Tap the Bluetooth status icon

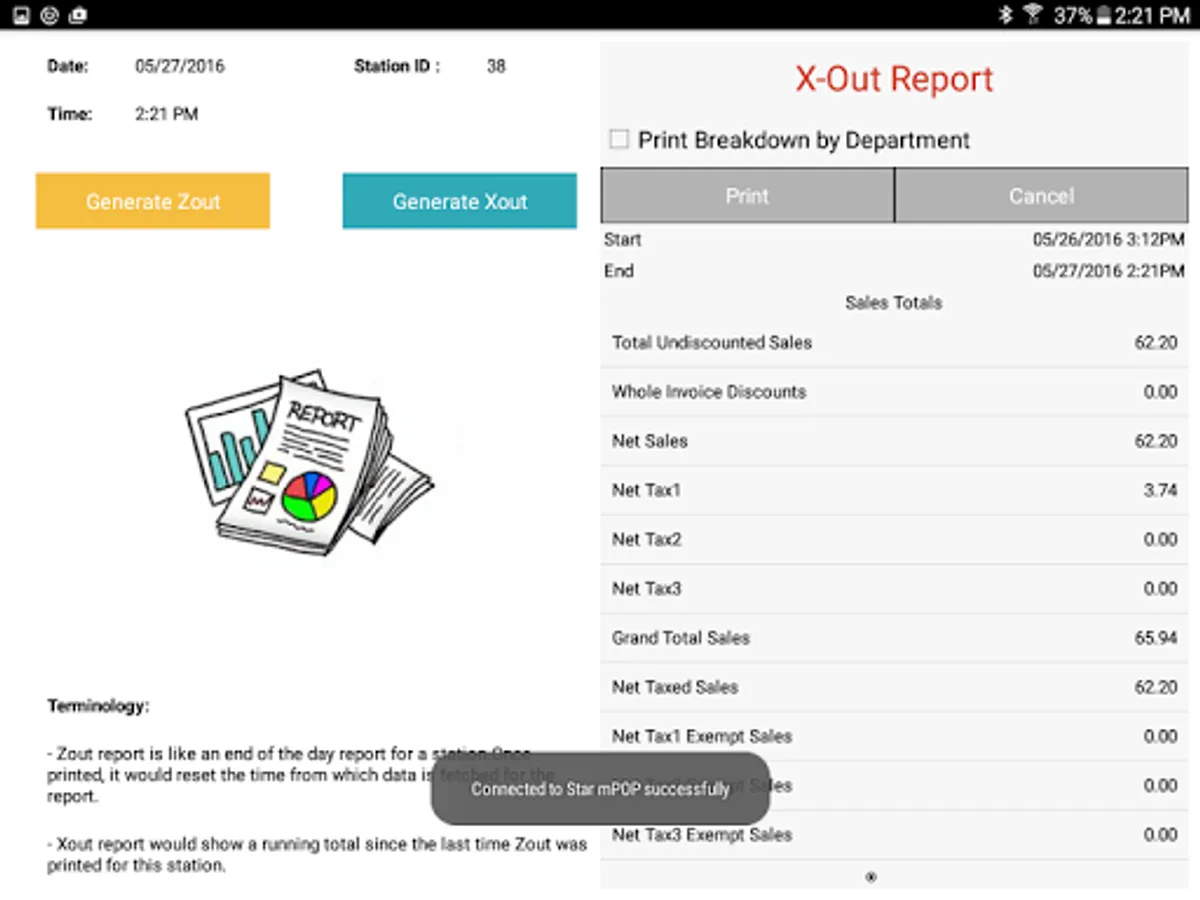pyautogui.click(x=1005, y=15)
